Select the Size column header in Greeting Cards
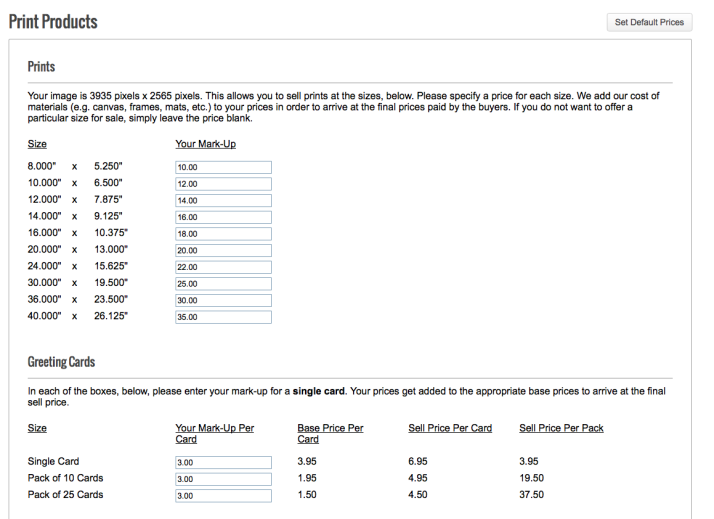The height and width of the screenshot is (519, 714). pyautogui.click(x=37, y=428)
